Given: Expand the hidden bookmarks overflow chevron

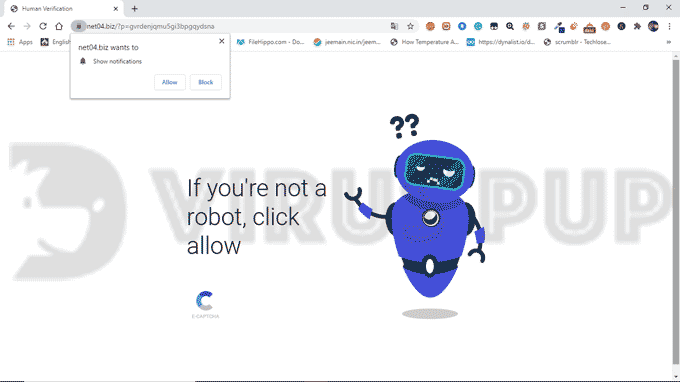Looking at the screenshot, I should pyautogui.click(x=668, y=42).
